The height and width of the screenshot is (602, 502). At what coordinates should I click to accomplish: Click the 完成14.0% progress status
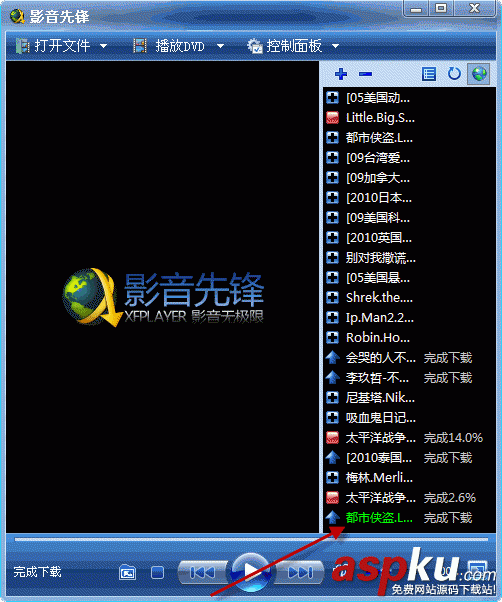pos(453,438)
